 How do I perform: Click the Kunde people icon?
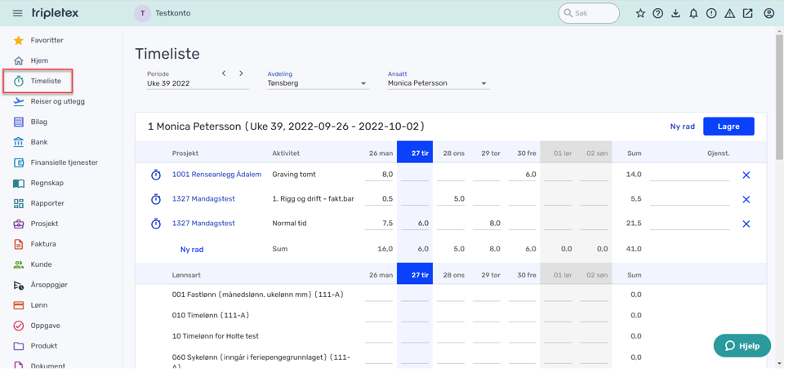(19, 264)
